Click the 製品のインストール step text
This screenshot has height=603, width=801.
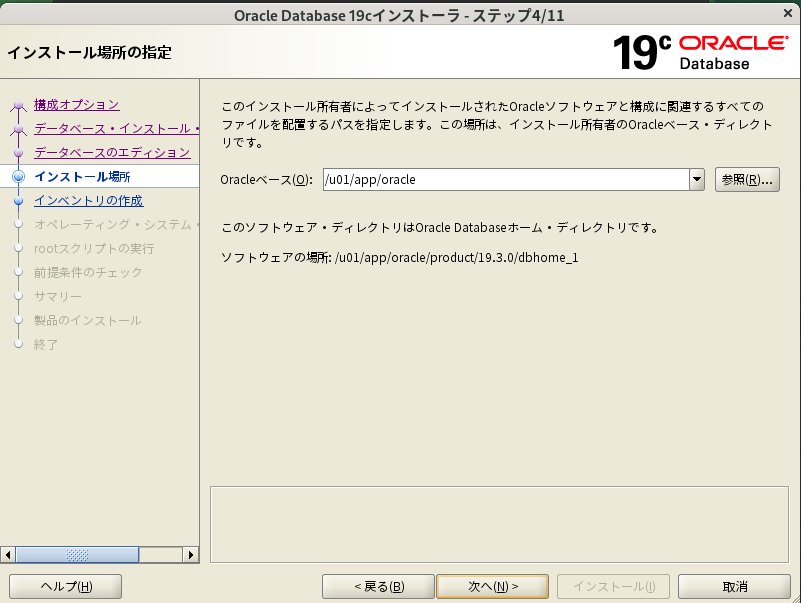coord(87,321)
